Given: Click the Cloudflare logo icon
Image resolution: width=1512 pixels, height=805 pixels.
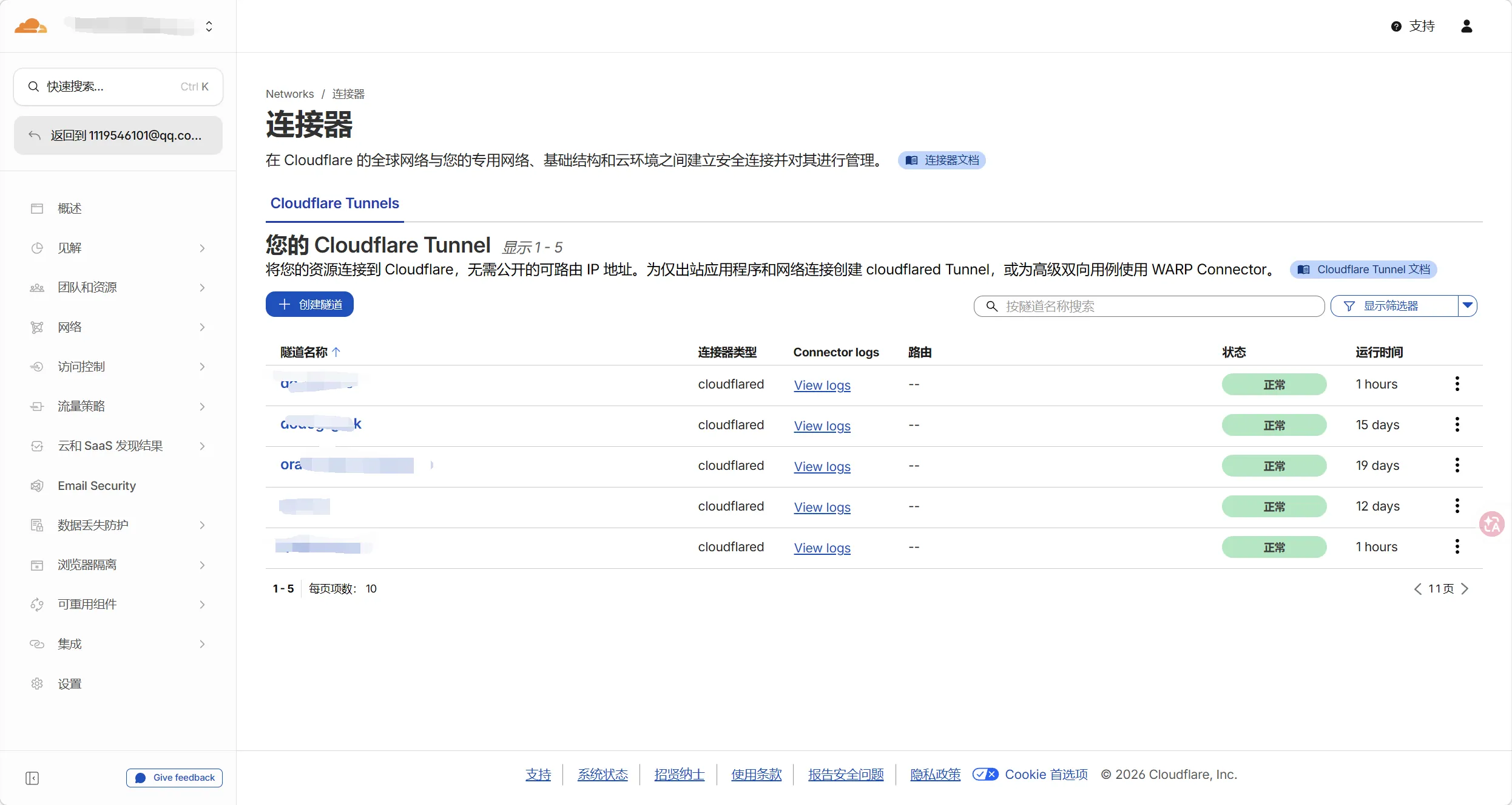Looking at the screenshot, I should pyautogui.click(x=30, y=26).
